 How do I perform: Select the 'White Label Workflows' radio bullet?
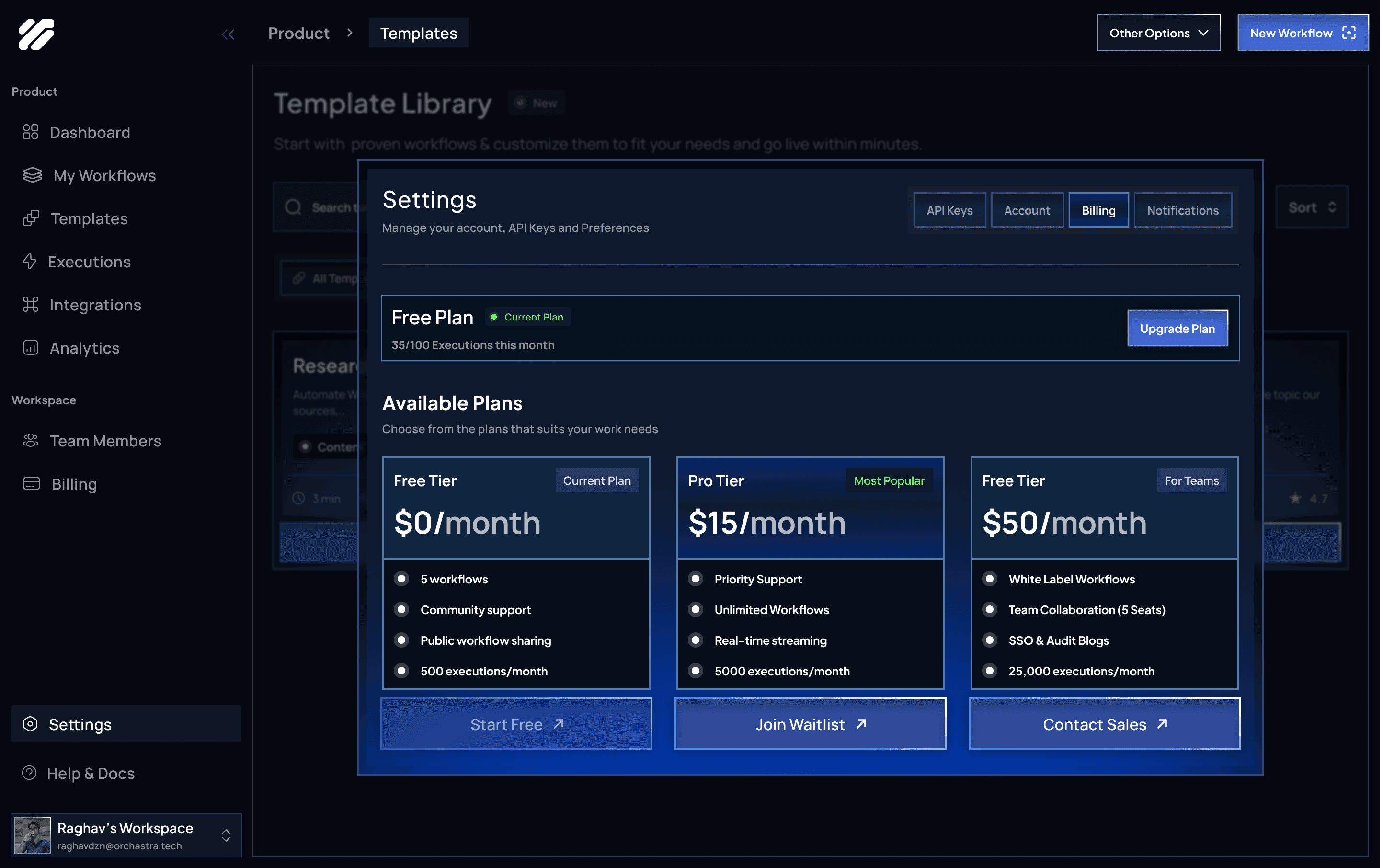coord(990,579)
